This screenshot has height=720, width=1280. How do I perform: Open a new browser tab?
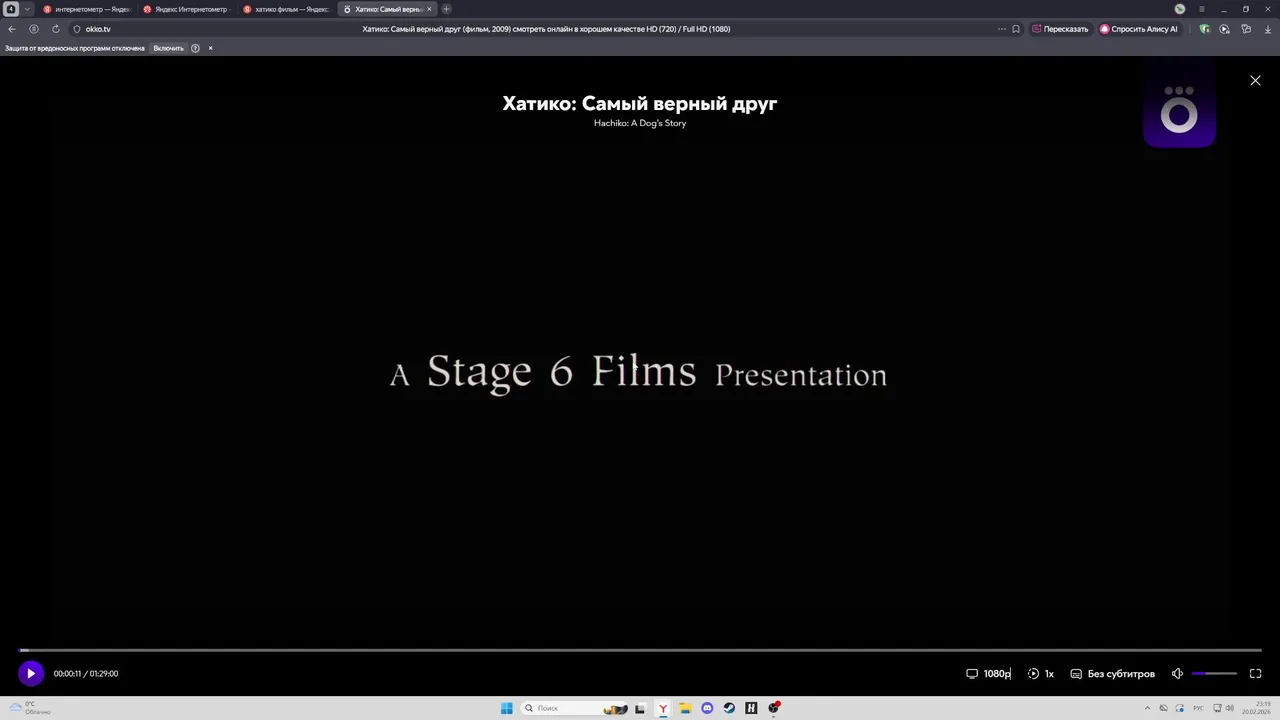click(446, 9)
